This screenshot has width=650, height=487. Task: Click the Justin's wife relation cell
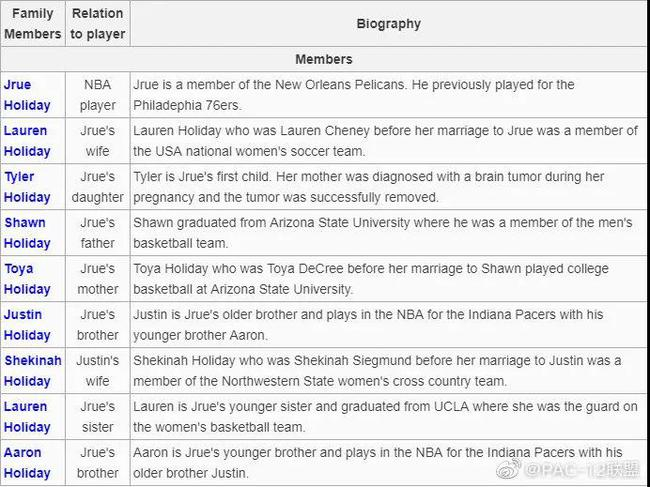pos(98,371)
